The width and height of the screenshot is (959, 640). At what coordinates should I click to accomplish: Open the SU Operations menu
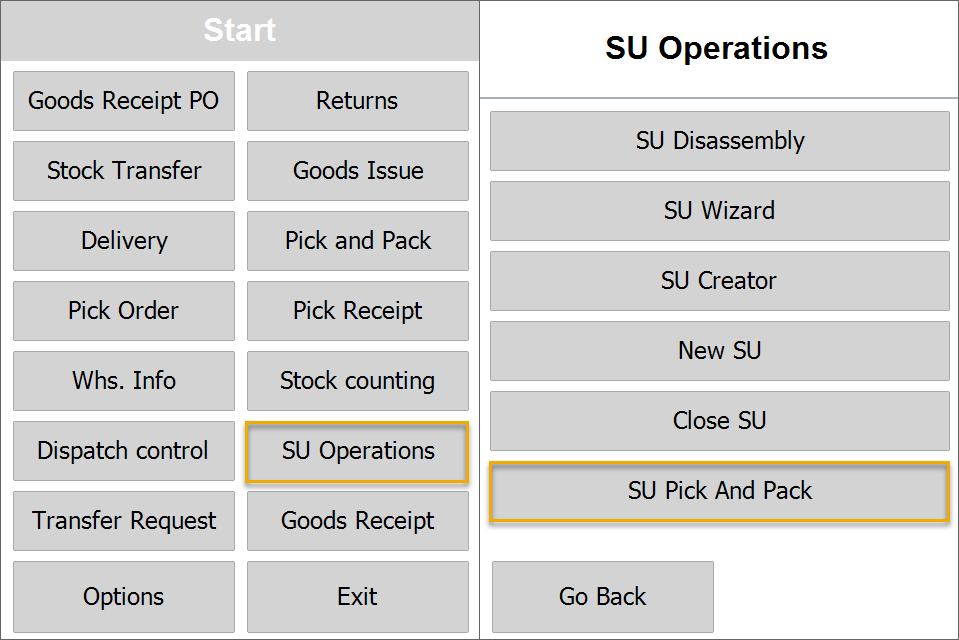(357, 451)
